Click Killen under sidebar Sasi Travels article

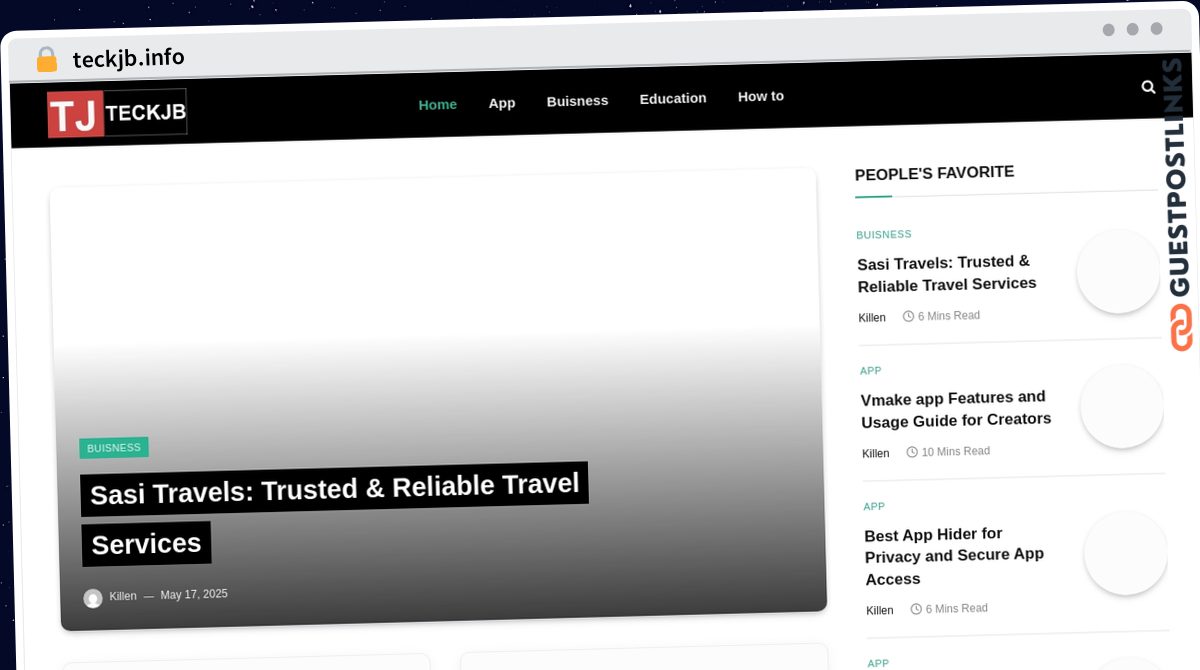point(872,318)
